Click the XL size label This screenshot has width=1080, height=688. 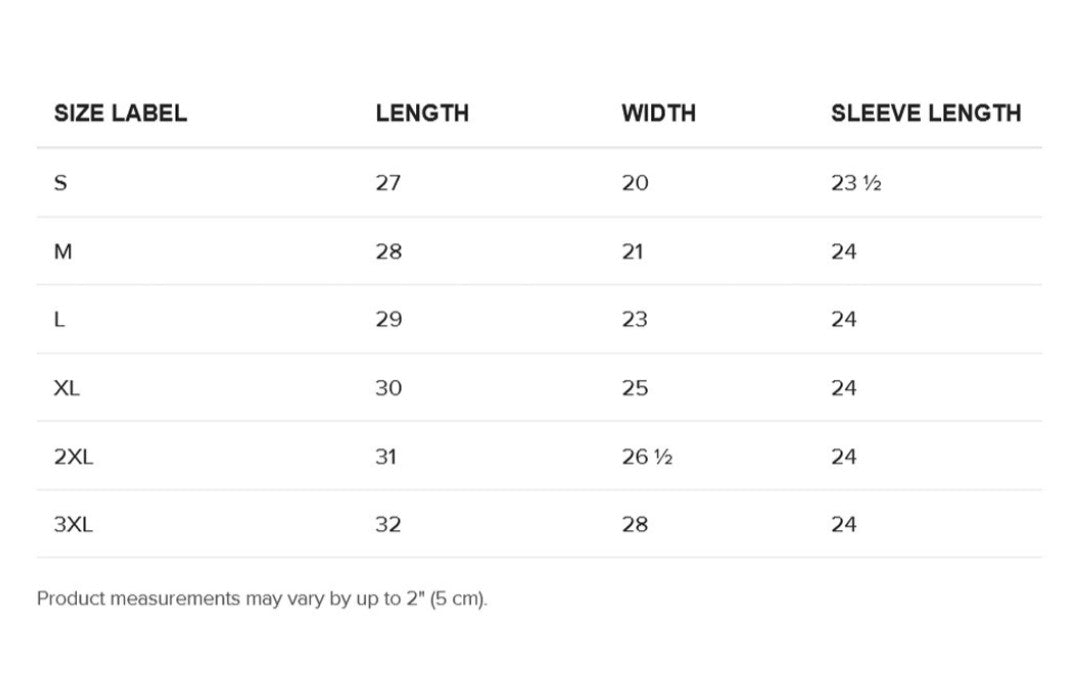point(67,388)
